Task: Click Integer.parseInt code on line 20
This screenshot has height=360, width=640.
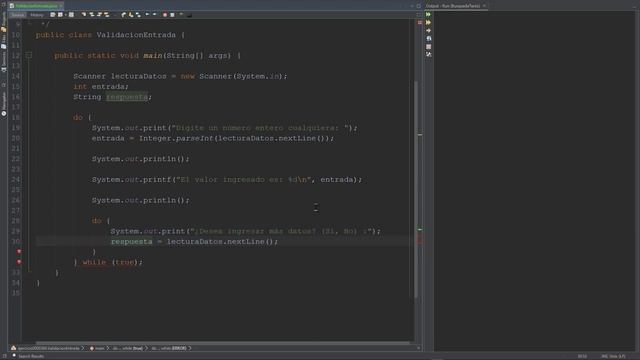Action: 176,138
